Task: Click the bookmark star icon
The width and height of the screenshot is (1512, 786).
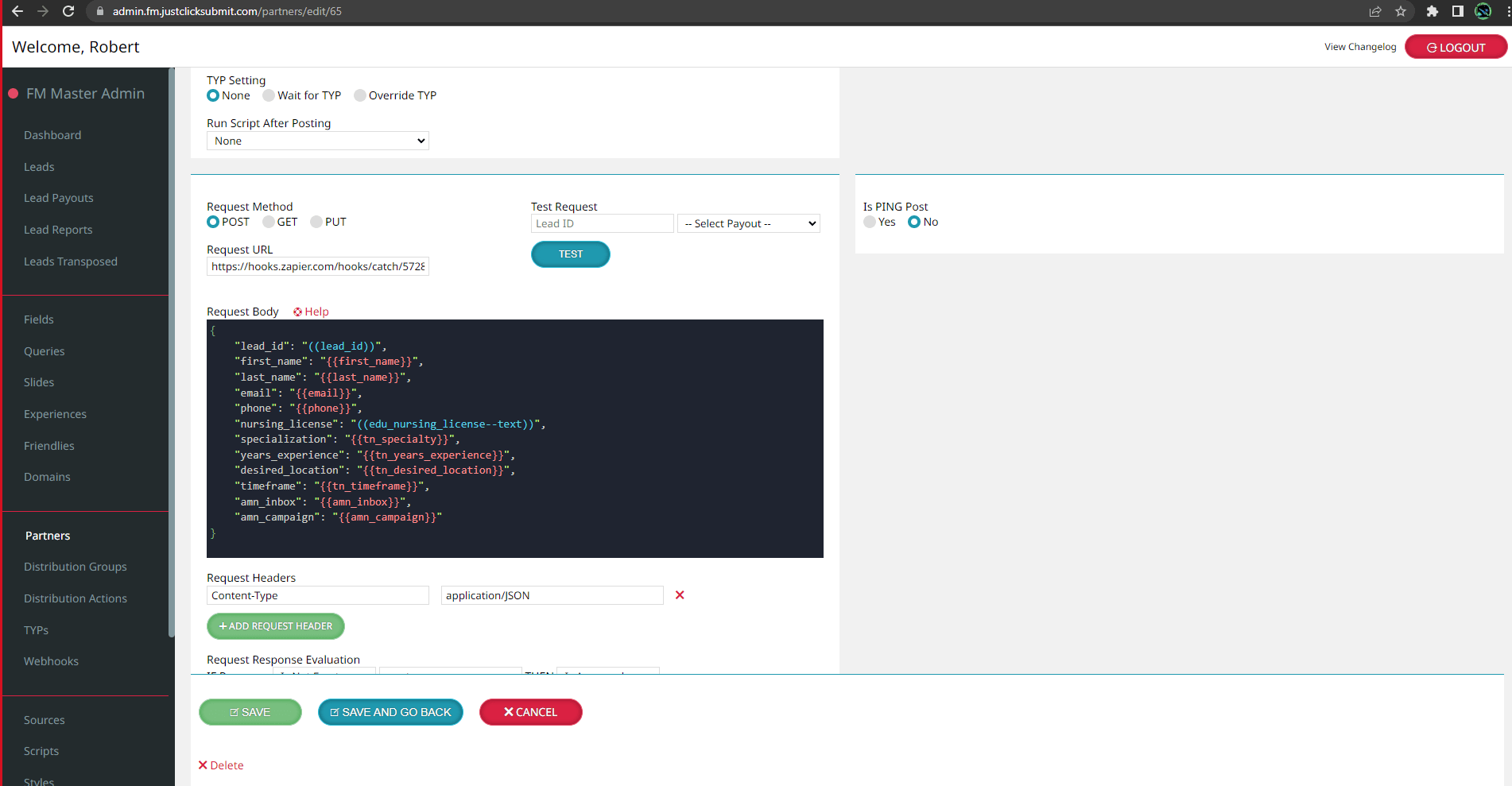Action: [1401, 11]
